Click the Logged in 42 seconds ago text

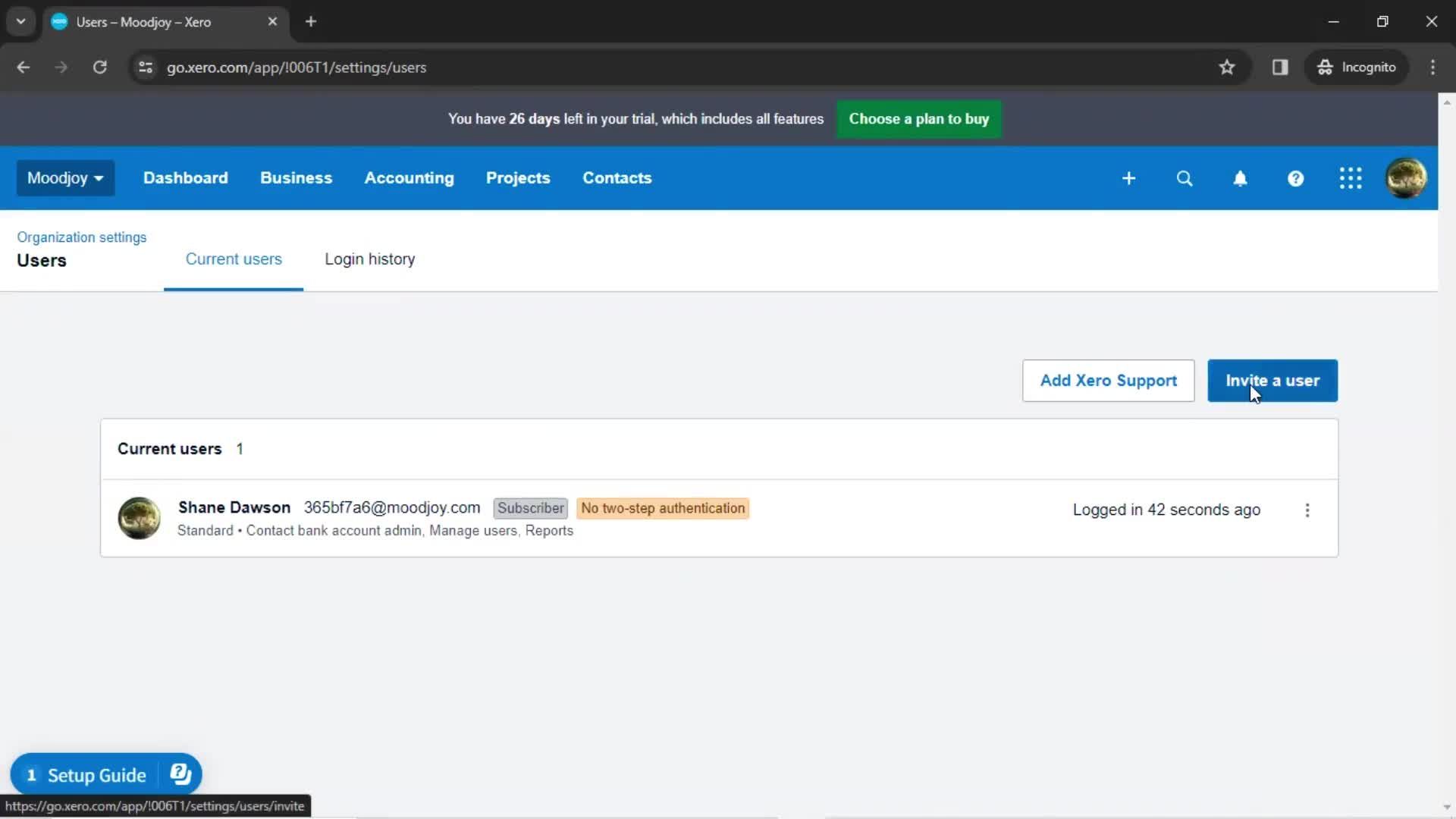(1166, 510)
